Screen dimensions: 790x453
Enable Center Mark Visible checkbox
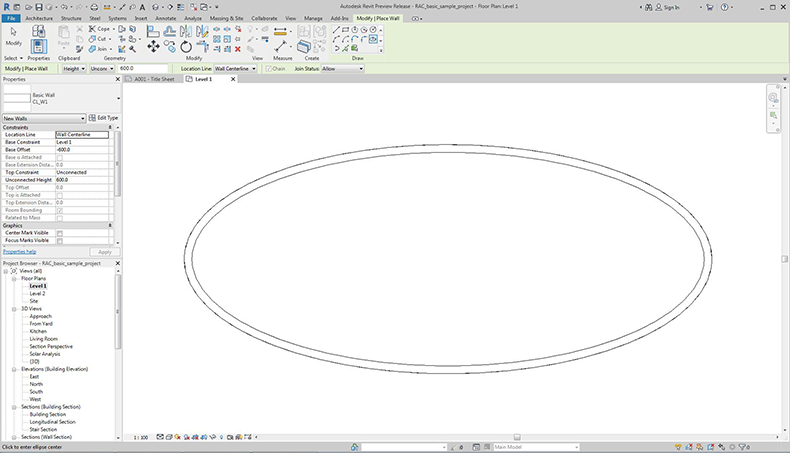[x=60, y=233]
